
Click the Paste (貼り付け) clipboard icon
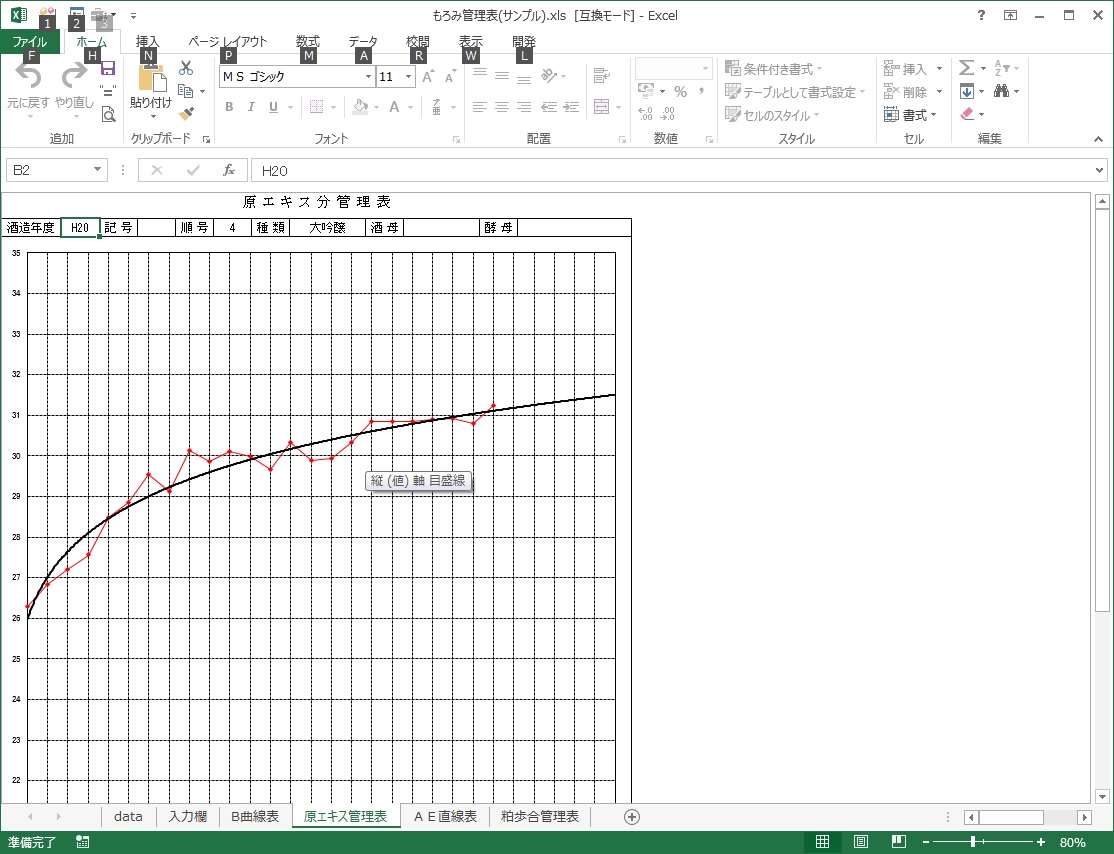point(151,79)
